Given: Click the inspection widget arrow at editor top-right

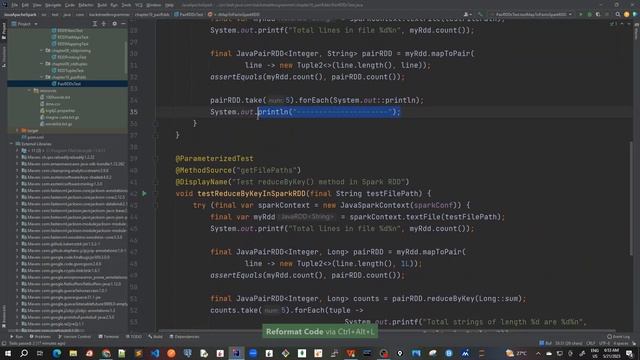Looking at the screenshot, I should click(622, 24).
